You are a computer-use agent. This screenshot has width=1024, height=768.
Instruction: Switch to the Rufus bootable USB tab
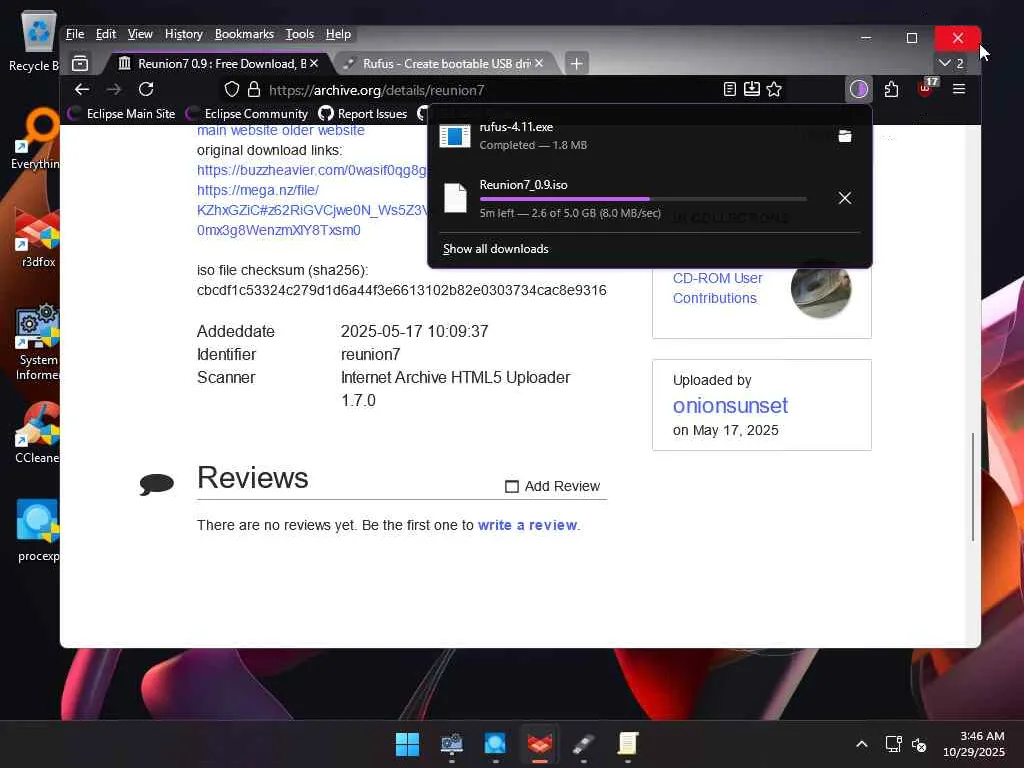click(x=446, y=63)
